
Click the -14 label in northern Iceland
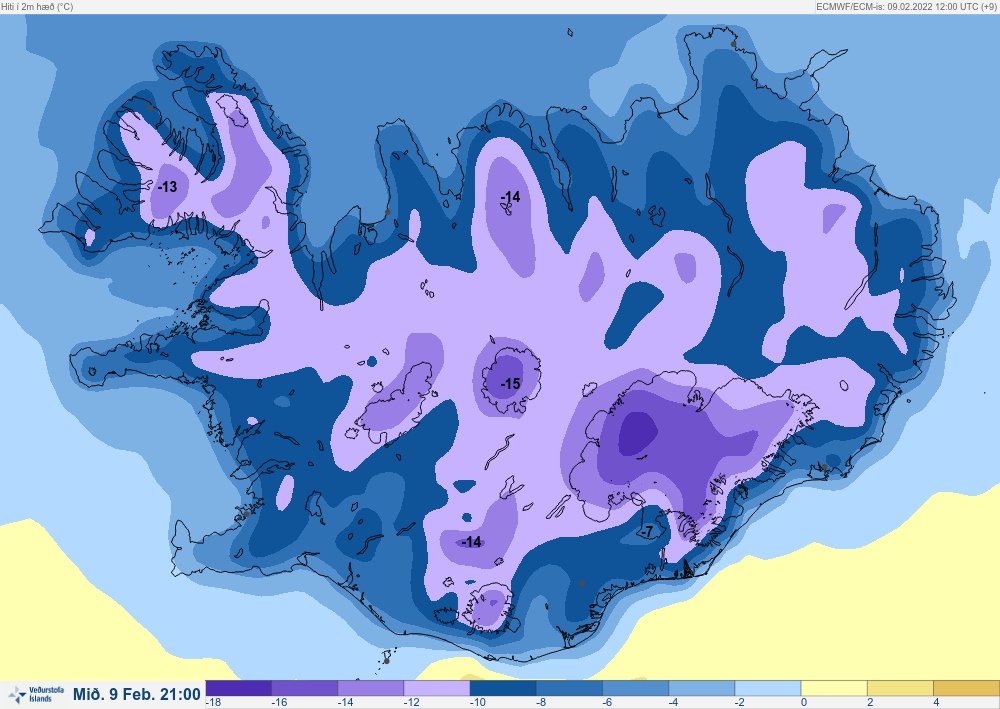510,196
